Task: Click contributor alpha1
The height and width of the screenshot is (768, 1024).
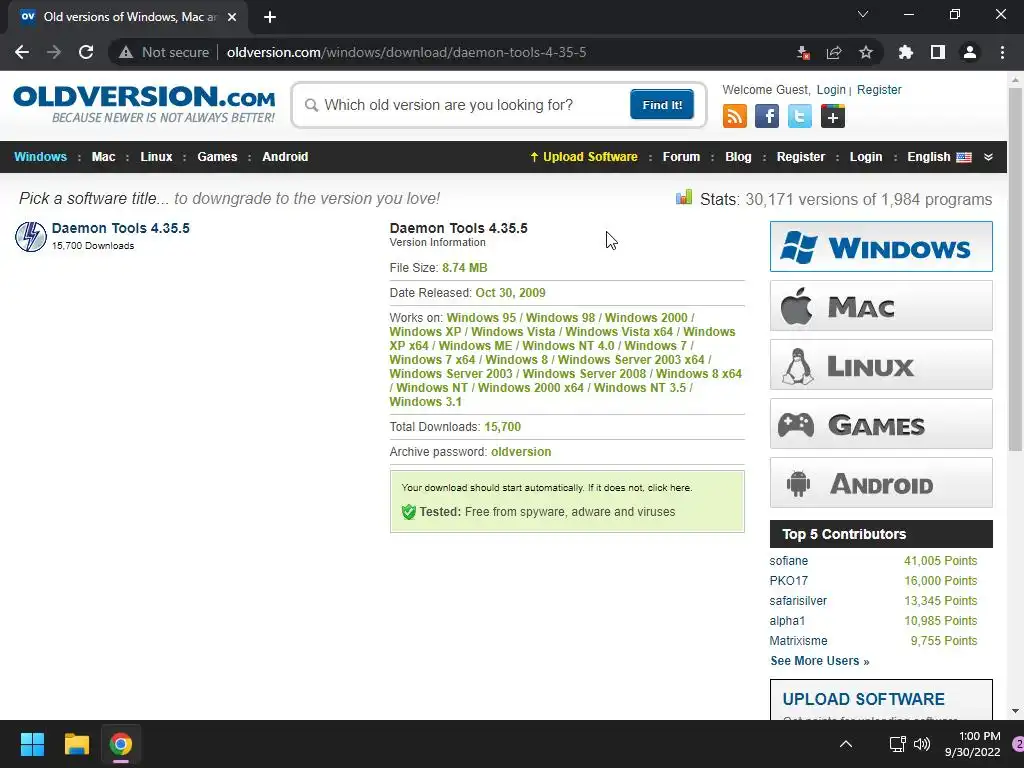Action: click(787, 620)
